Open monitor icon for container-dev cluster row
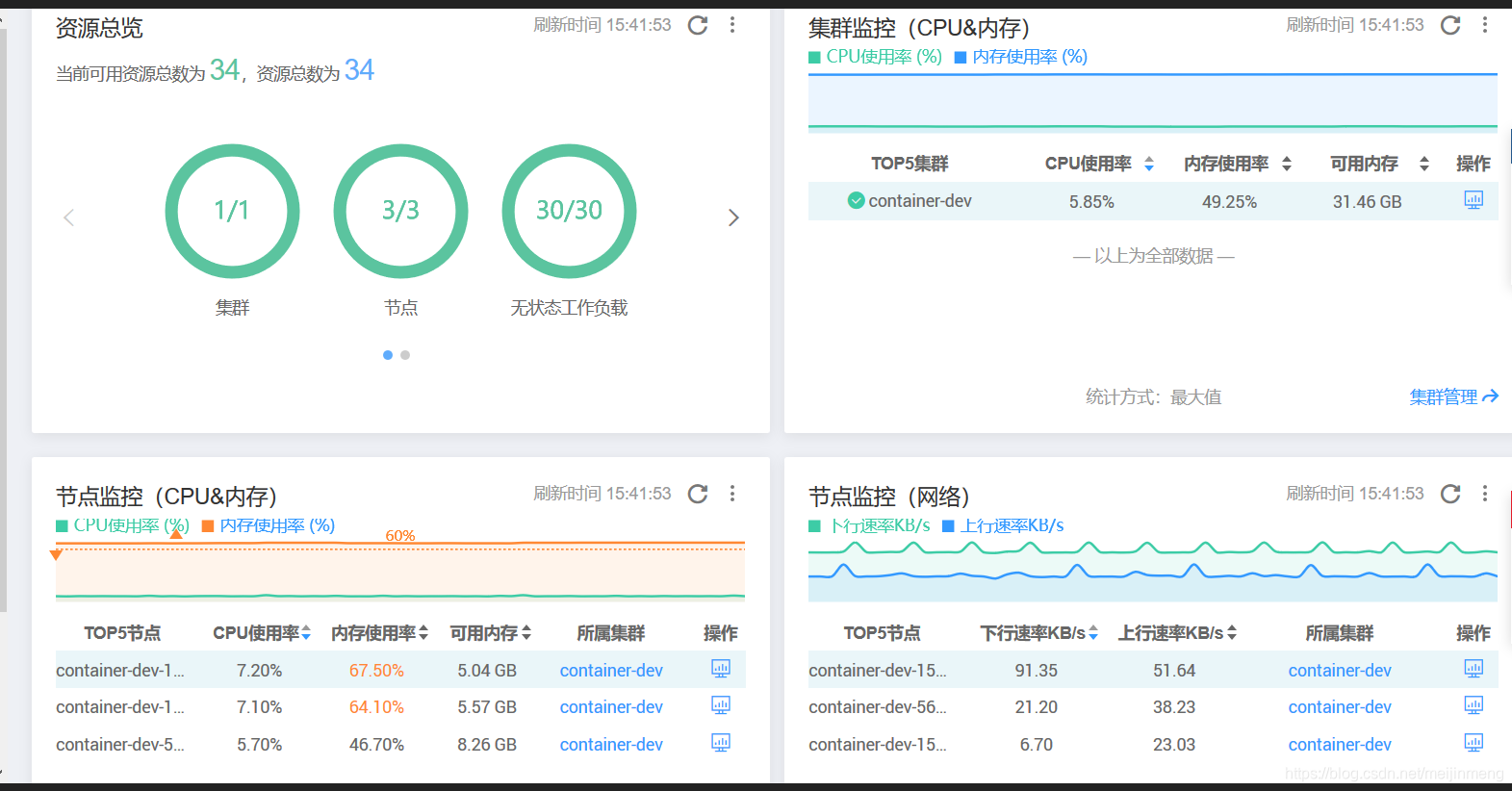This screenshot has height=791, width=1512. [x=1474, y=200]
